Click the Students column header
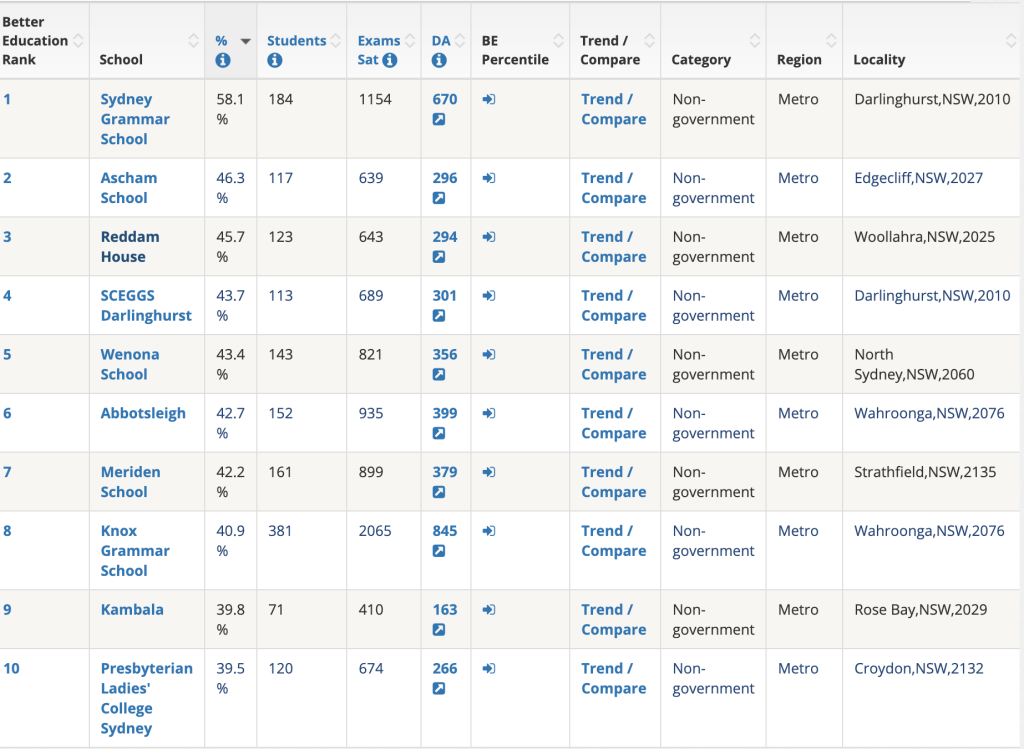Viewport: 1024px width, 749px height. pos(296,40)
